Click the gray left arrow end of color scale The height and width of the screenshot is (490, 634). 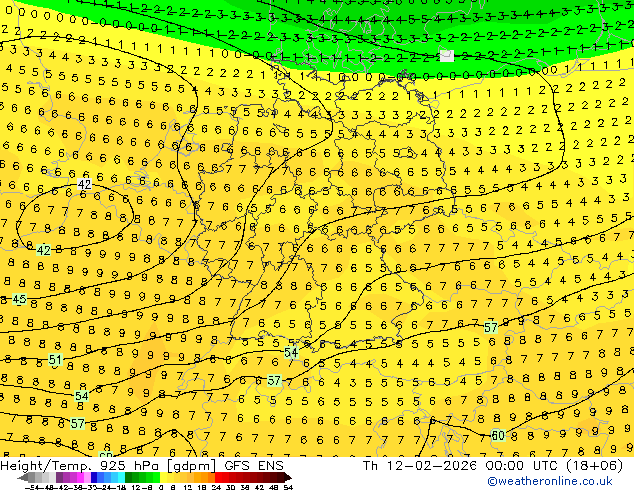pos(22,477)
